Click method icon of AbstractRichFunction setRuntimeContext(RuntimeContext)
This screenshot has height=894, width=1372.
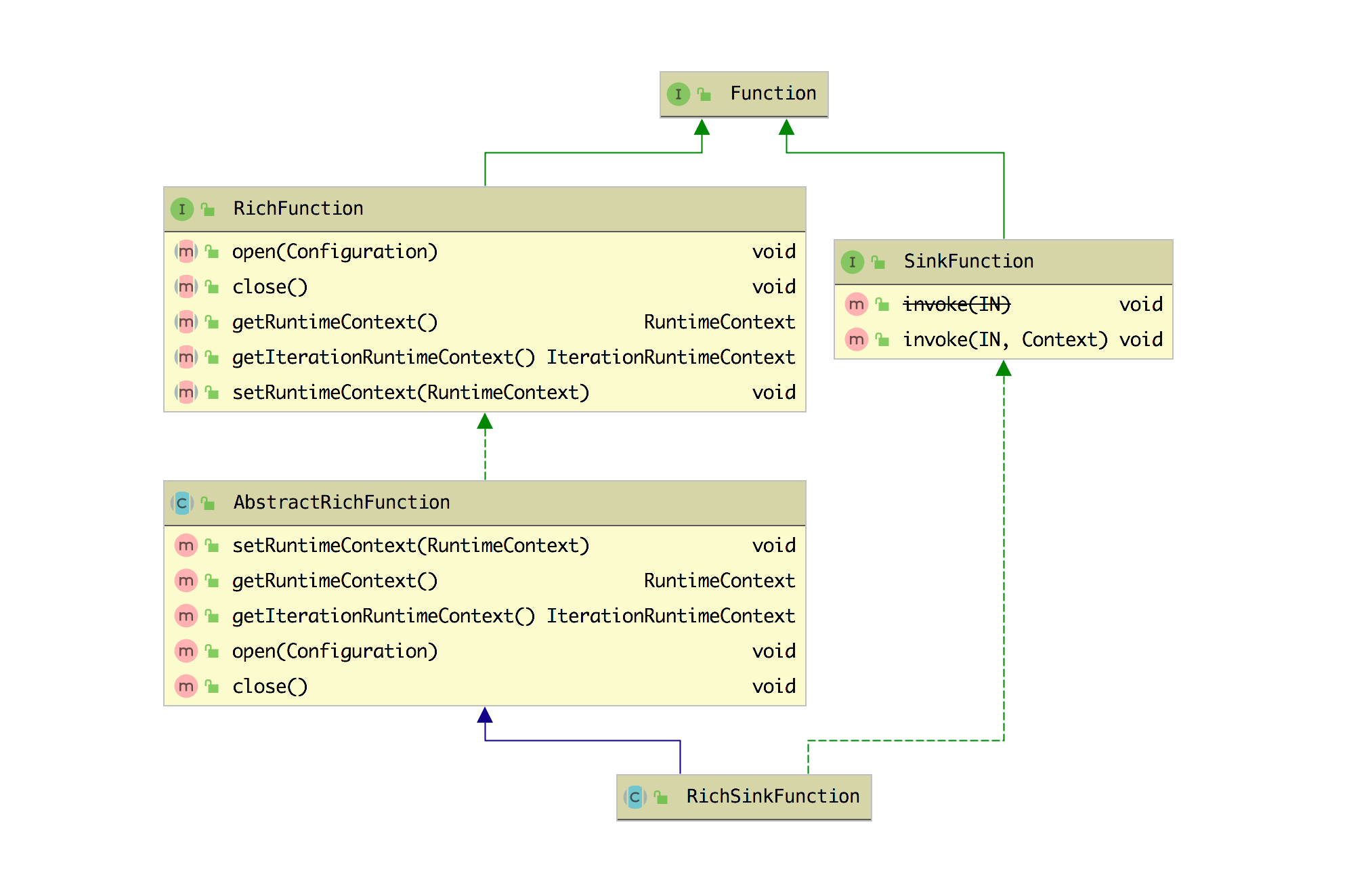[x=186, y=546]
